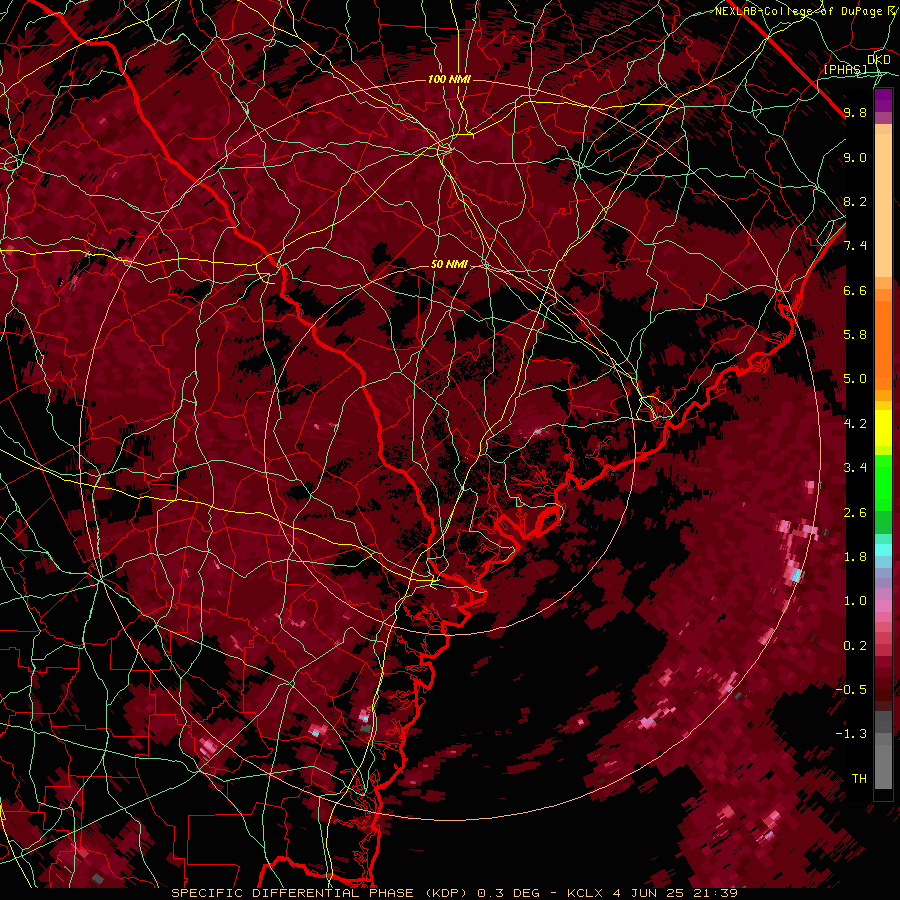
Task: Click the SPECIFIC DIFFERENTIAL PHASE (KDP) caption text
Action: pos(319,893)
